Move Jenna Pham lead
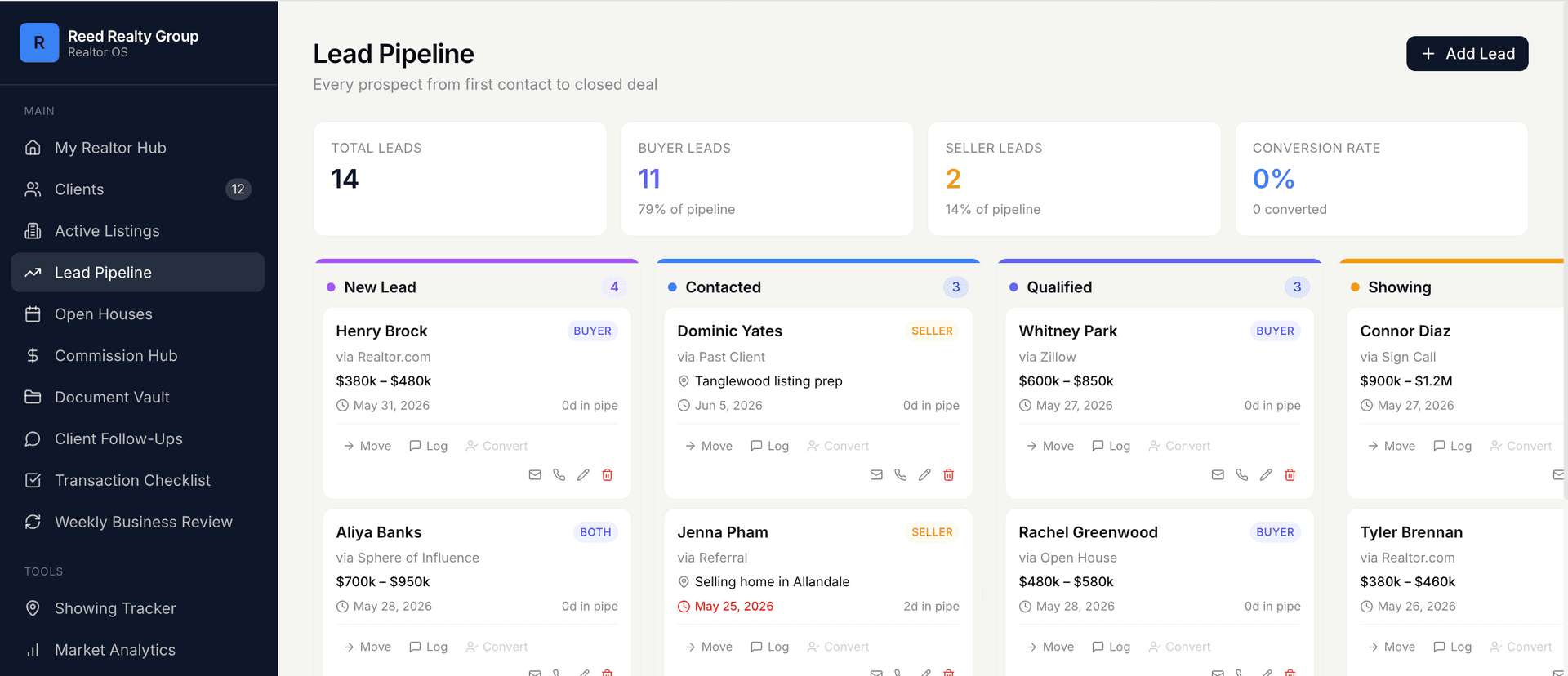Screen dimensions: 1568x676 point(709,647)
